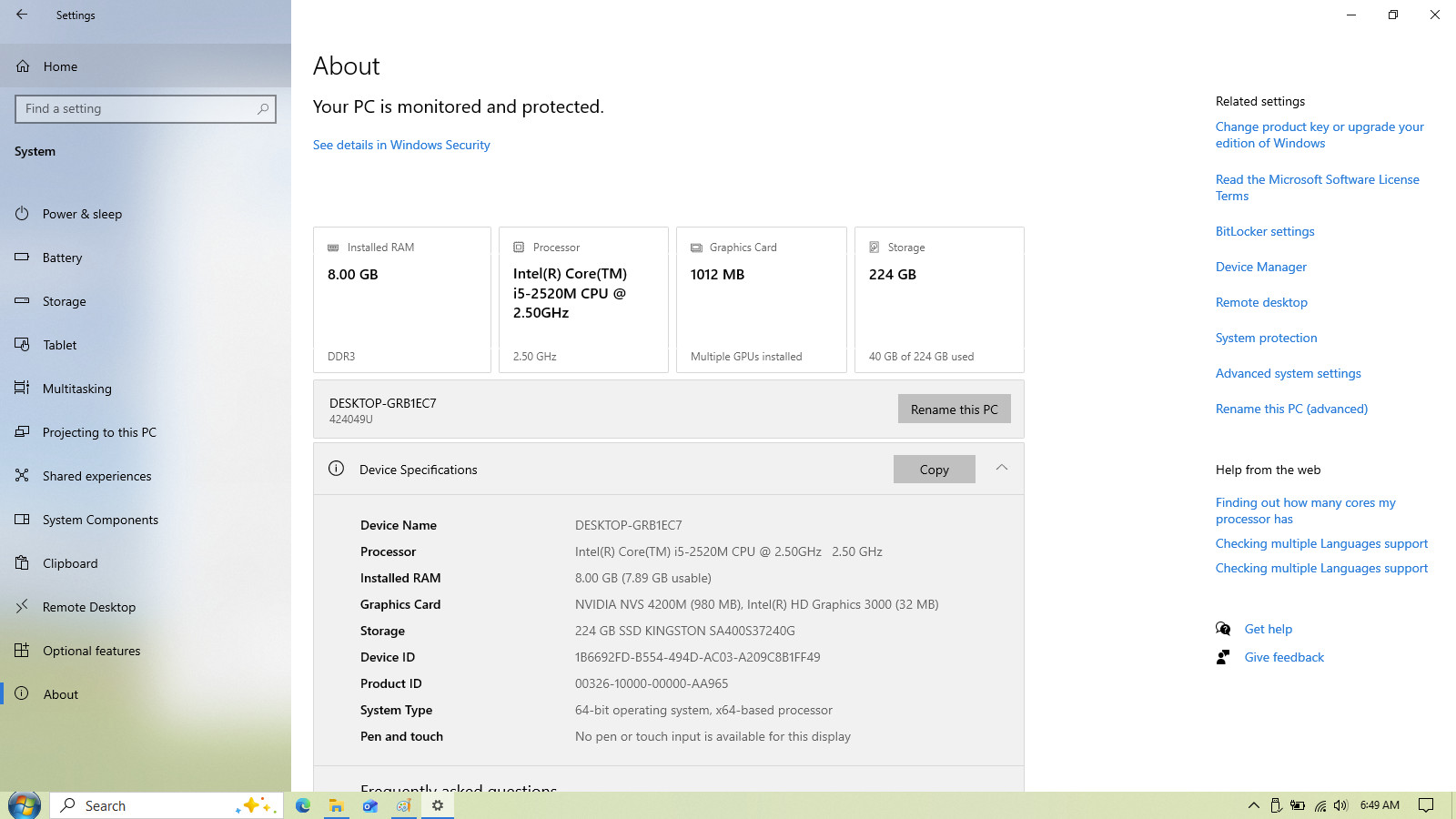Image resolution: width=1456 pixels, height=819 pixels.
Task: Click the Get help link
Action: [x=1268, y=629]
